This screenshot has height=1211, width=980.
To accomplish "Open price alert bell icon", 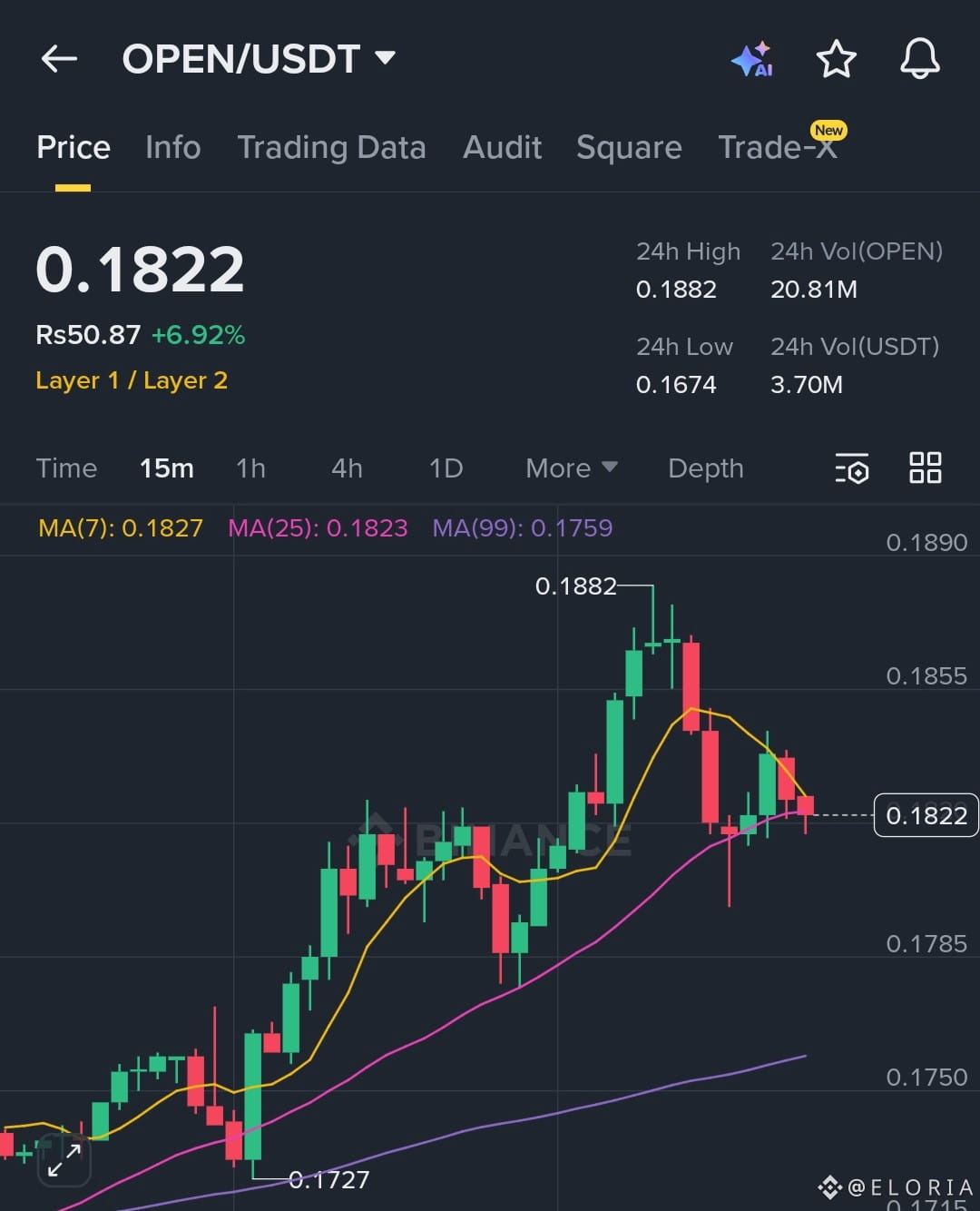I will click(x=919, y=59).
